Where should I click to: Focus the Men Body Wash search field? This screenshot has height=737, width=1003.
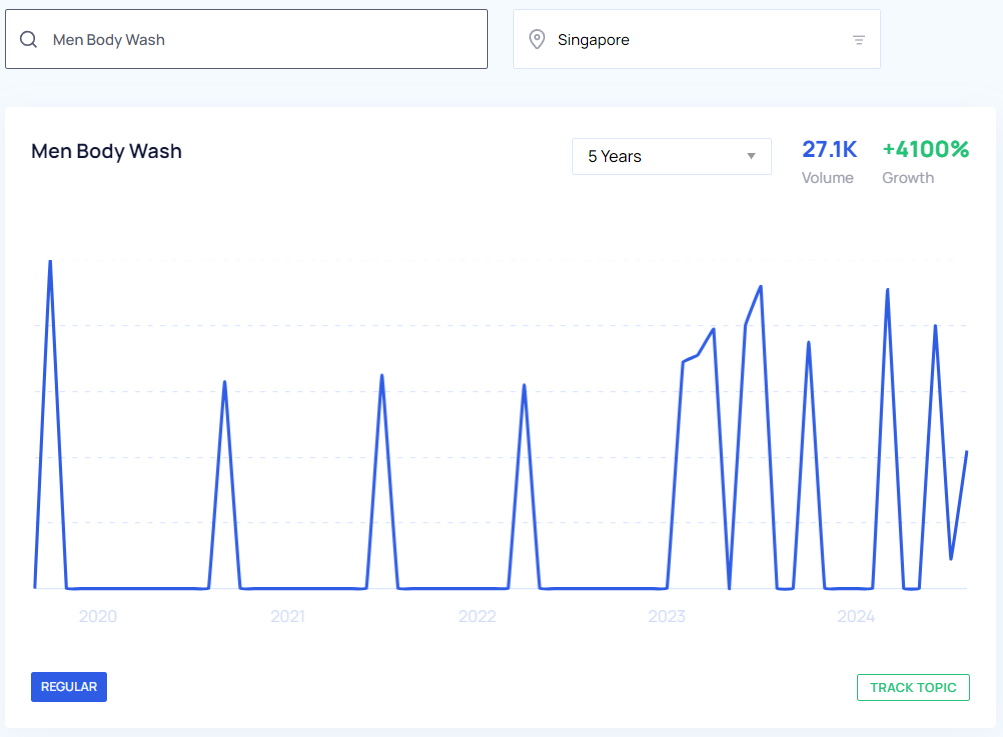pyautogui.click(x=260, y=40)
